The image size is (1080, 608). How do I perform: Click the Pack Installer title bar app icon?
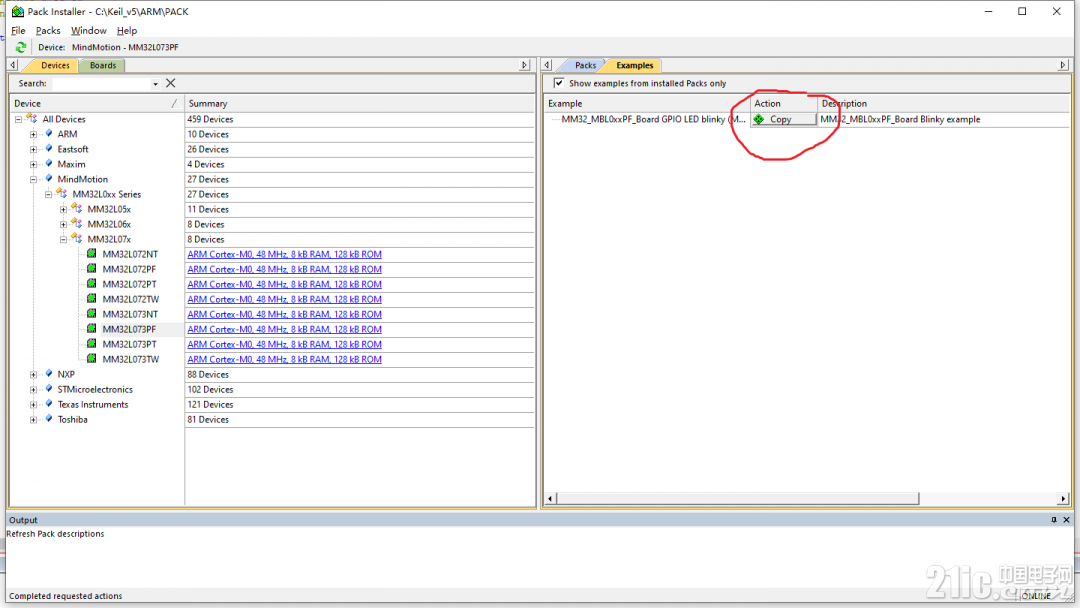pos(17,12)
